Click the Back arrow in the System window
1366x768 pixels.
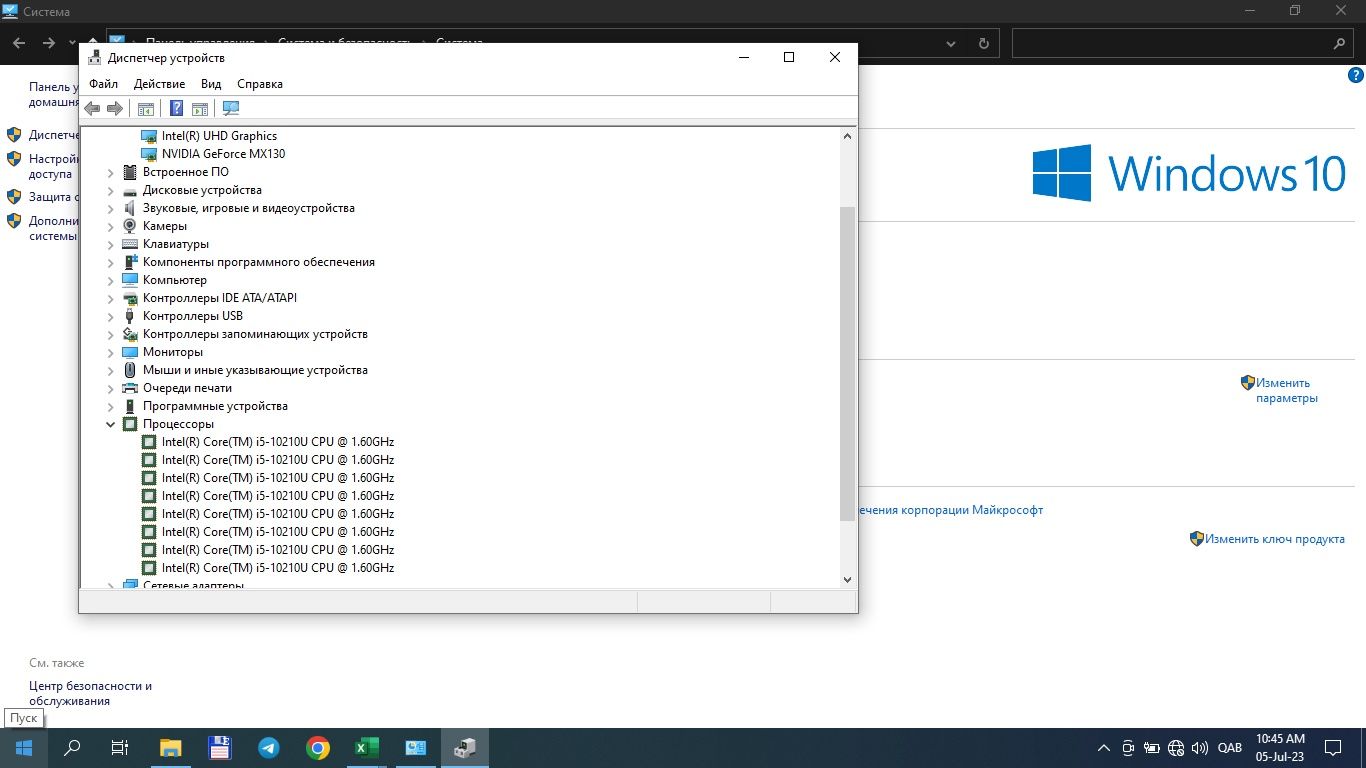[19, 43]
